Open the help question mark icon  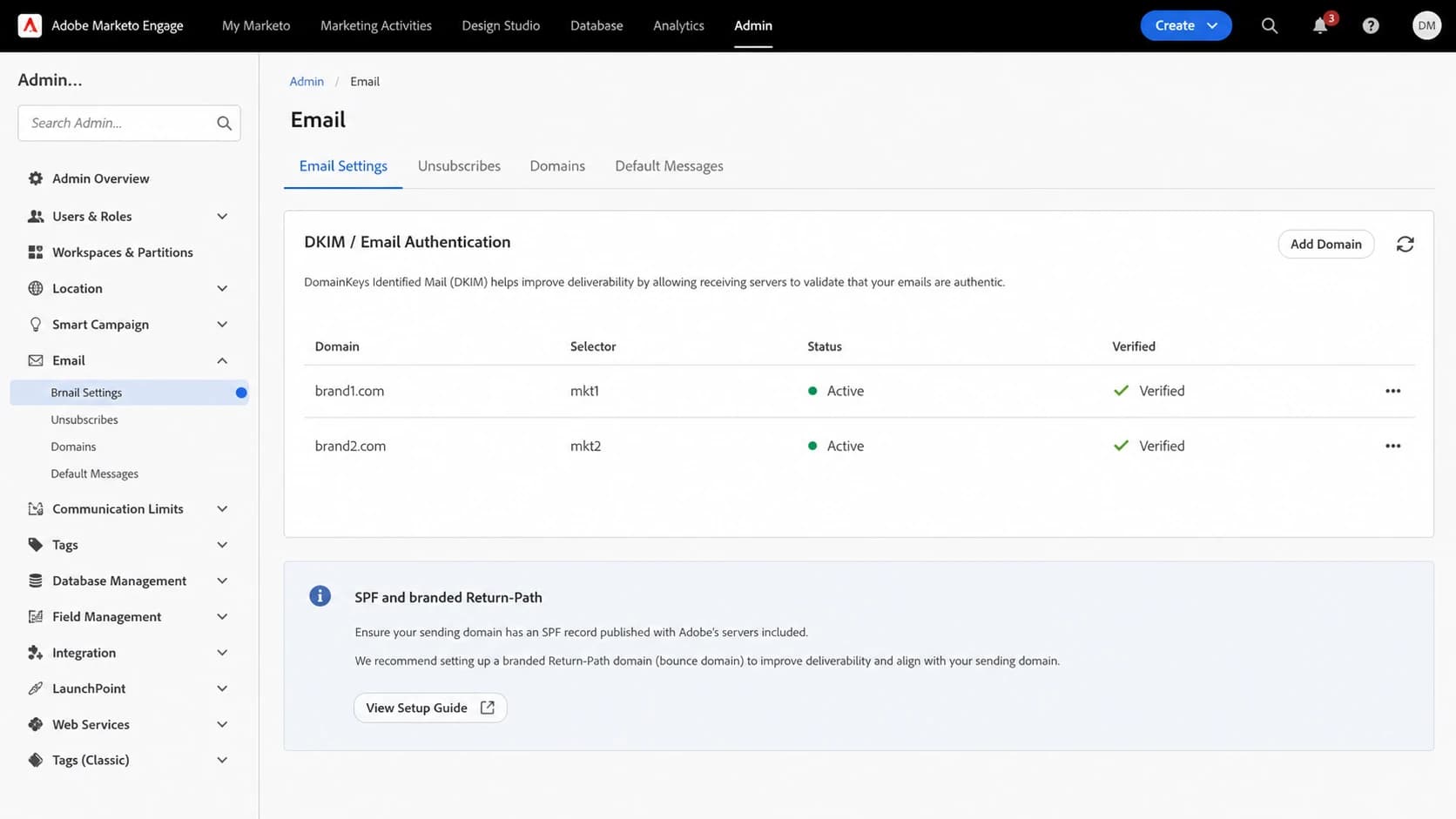(x=1371, y=25)
